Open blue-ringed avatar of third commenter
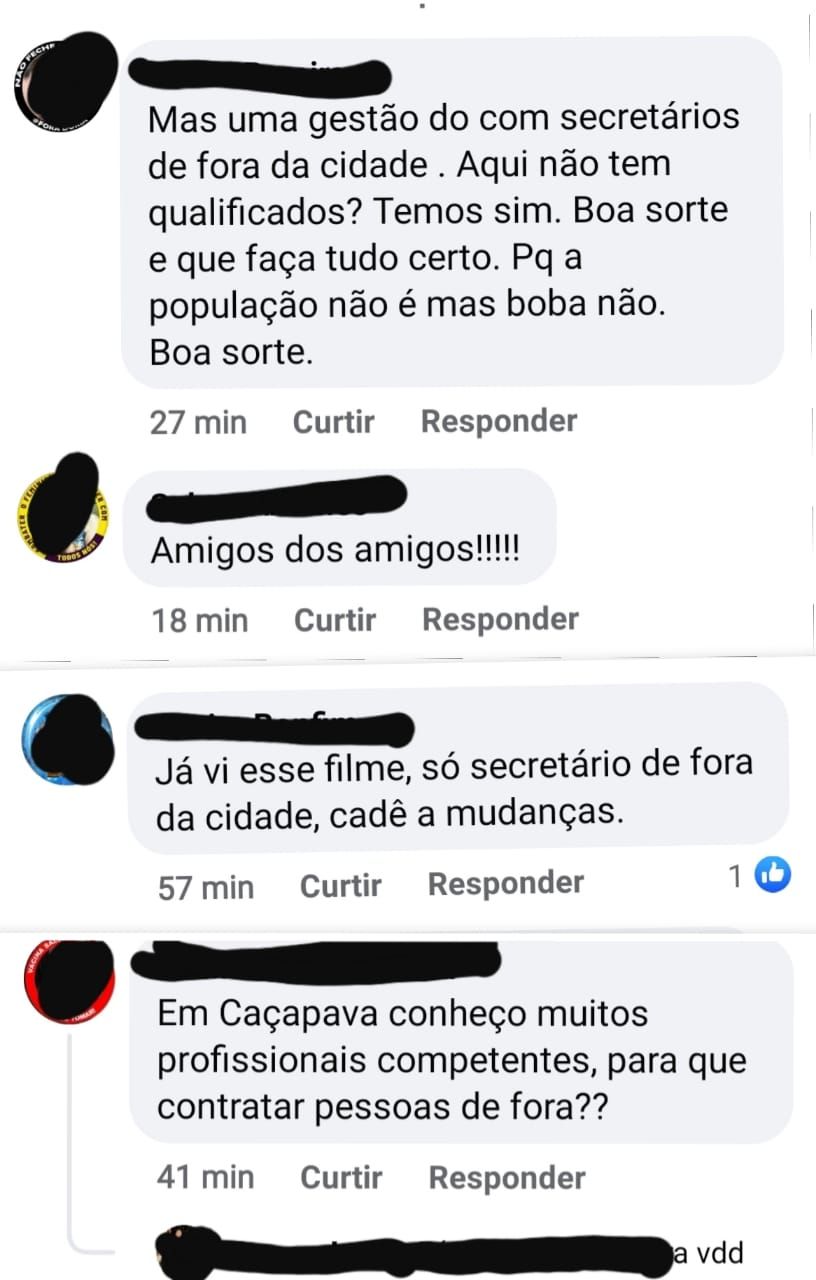Image resolution: width=816 pixels, height=1280 pixels. pyautogui.click(x=68, y=738)
